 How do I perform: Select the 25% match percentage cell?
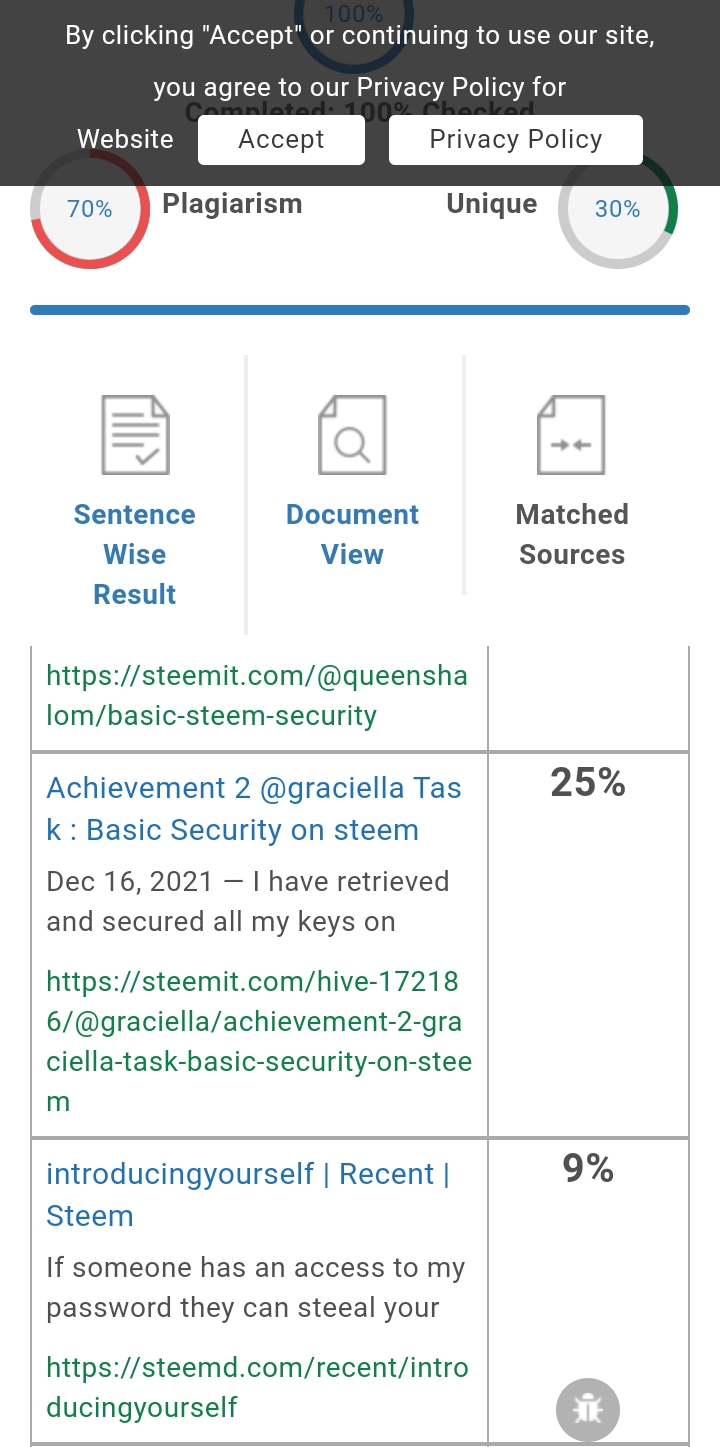pyautogui.click(x=588, y=945)
